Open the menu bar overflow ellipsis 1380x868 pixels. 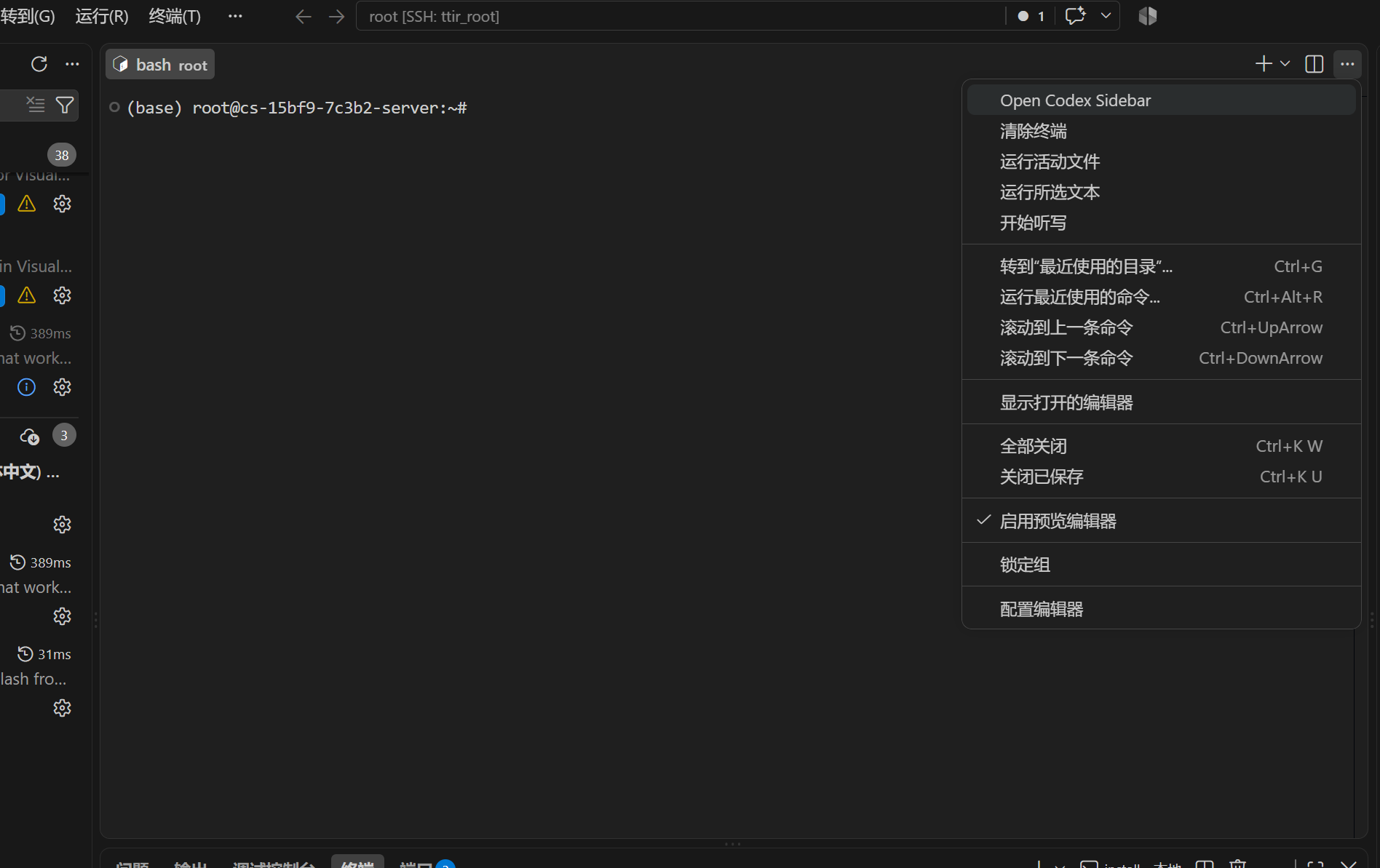pyautogui.click(x=235, y=16)
